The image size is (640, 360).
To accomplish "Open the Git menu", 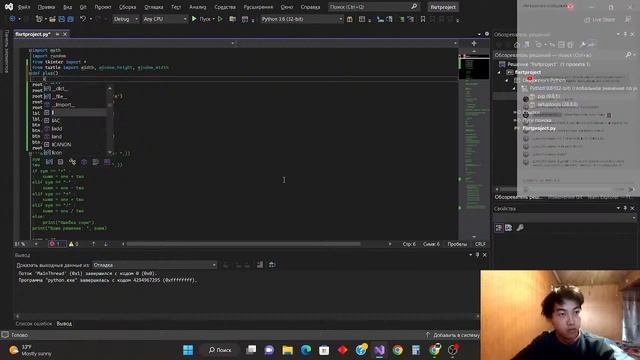I will pos(83,7).
